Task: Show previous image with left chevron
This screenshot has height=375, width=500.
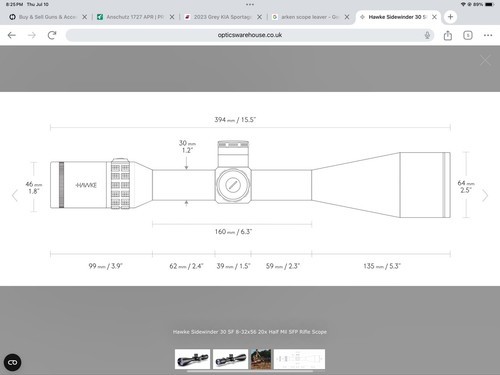Action: pos(14,195)
